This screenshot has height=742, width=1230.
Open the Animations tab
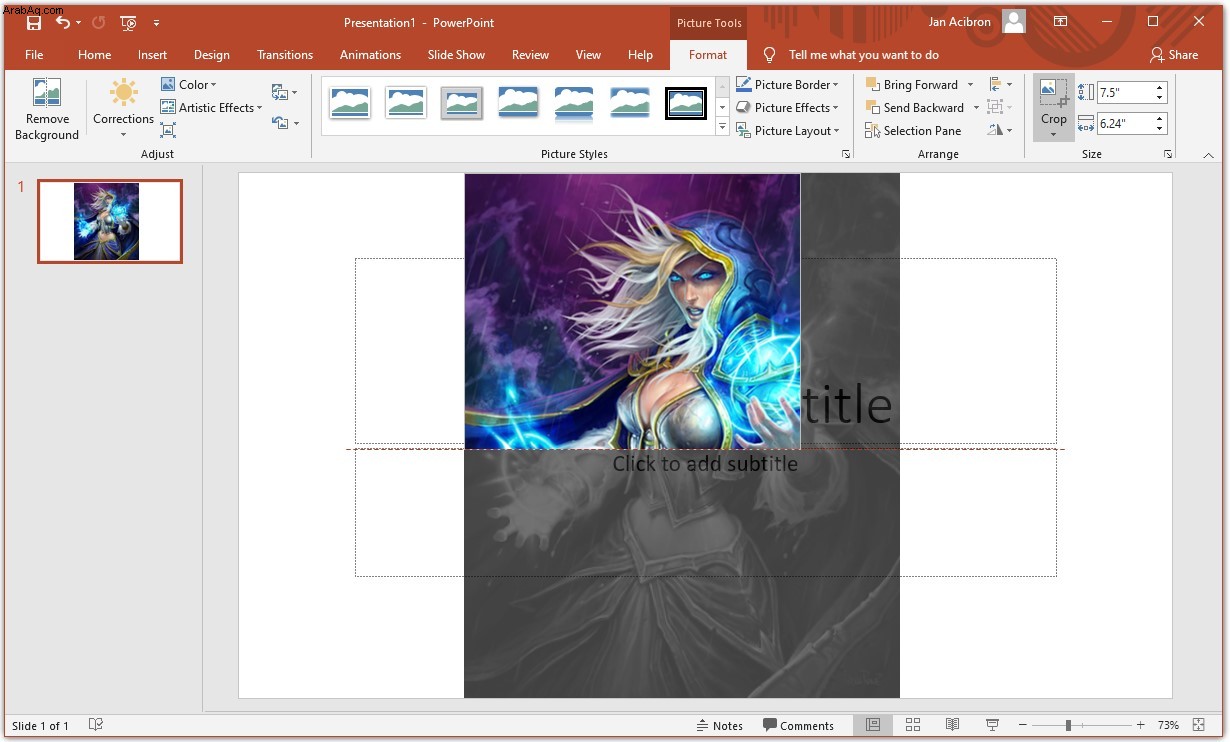(x=370, y=55)
